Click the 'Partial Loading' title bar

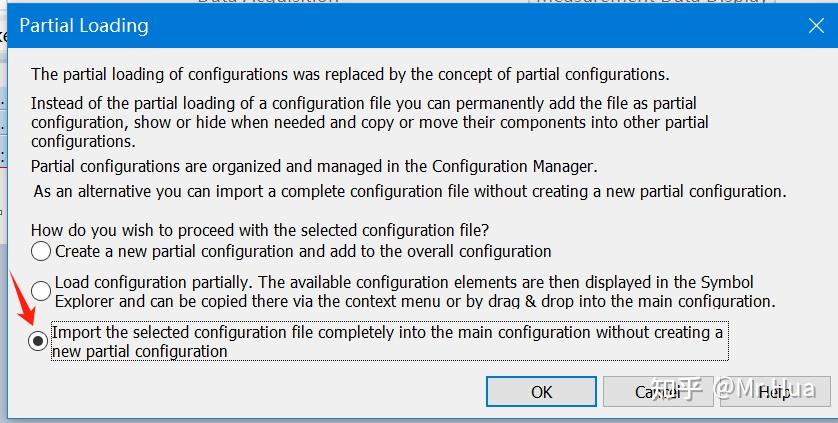[300, 26]
